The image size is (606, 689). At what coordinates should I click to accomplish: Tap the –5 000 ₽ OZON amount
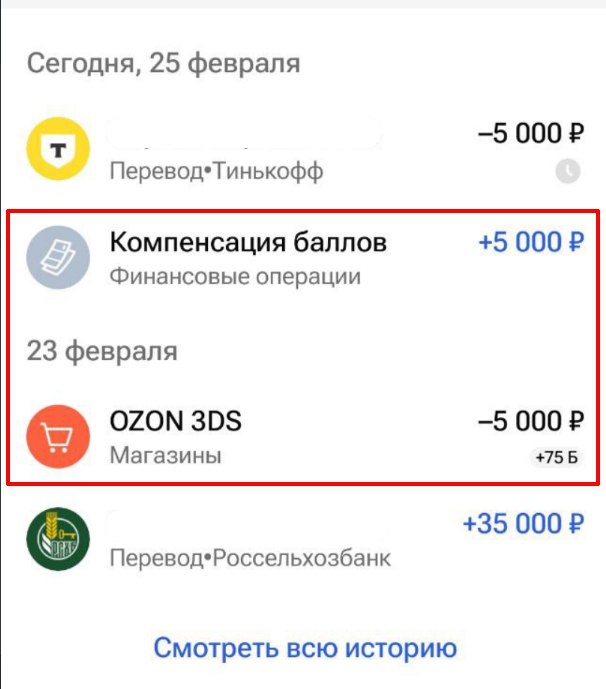click(x=531, y=421)
